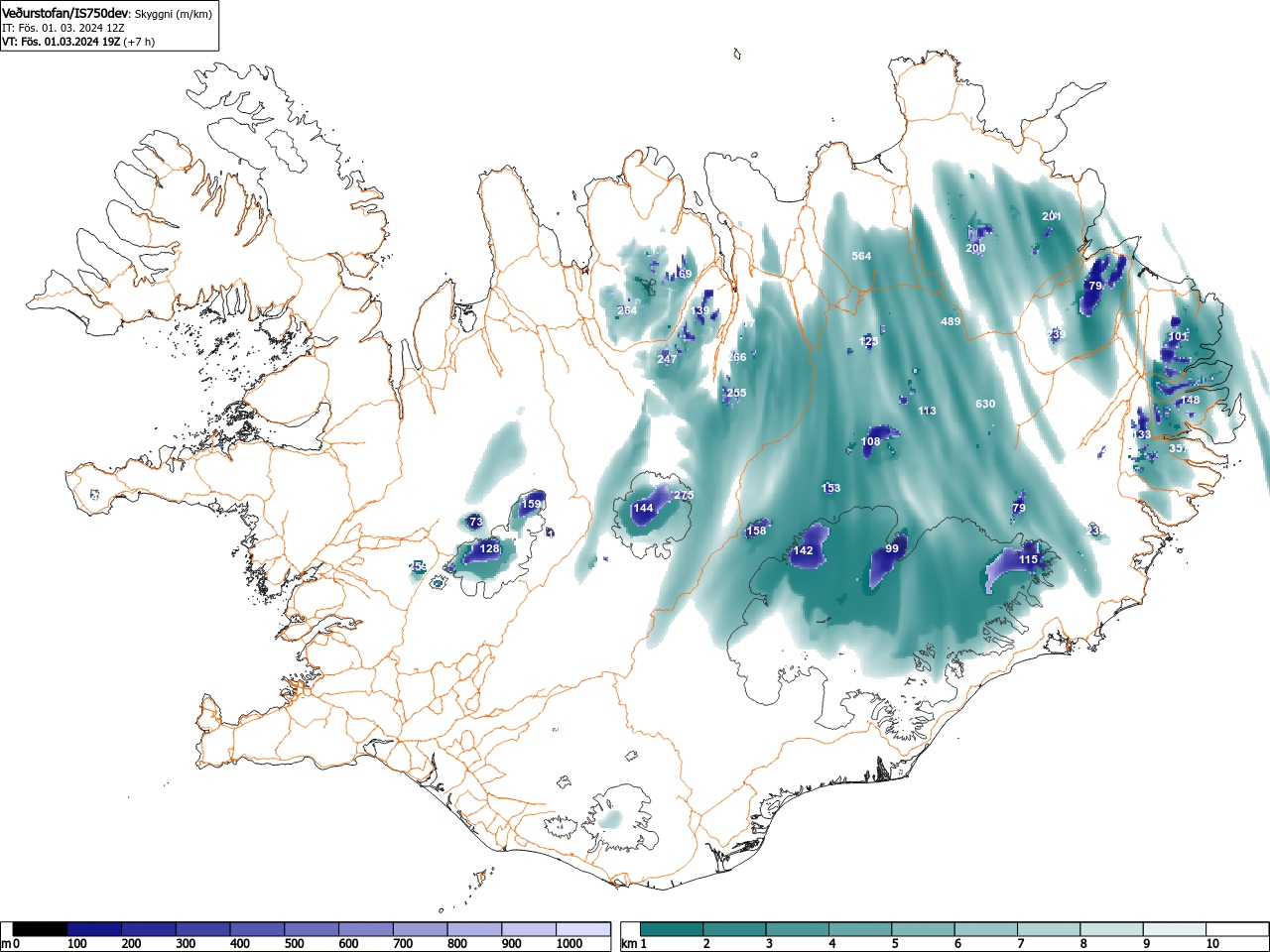Click the visibility value '99' on the map
The width and height of the screenshot is (1270, 952).
click(x=892, y=548)
